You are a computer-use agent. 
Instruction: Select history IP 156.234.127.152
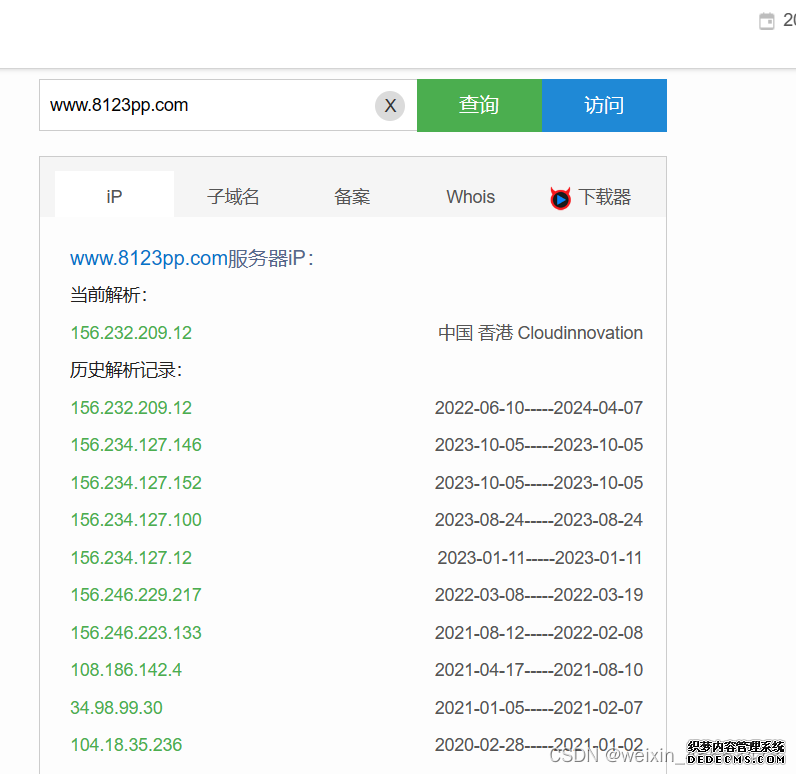pyautogui.click(x=136, y=483)
